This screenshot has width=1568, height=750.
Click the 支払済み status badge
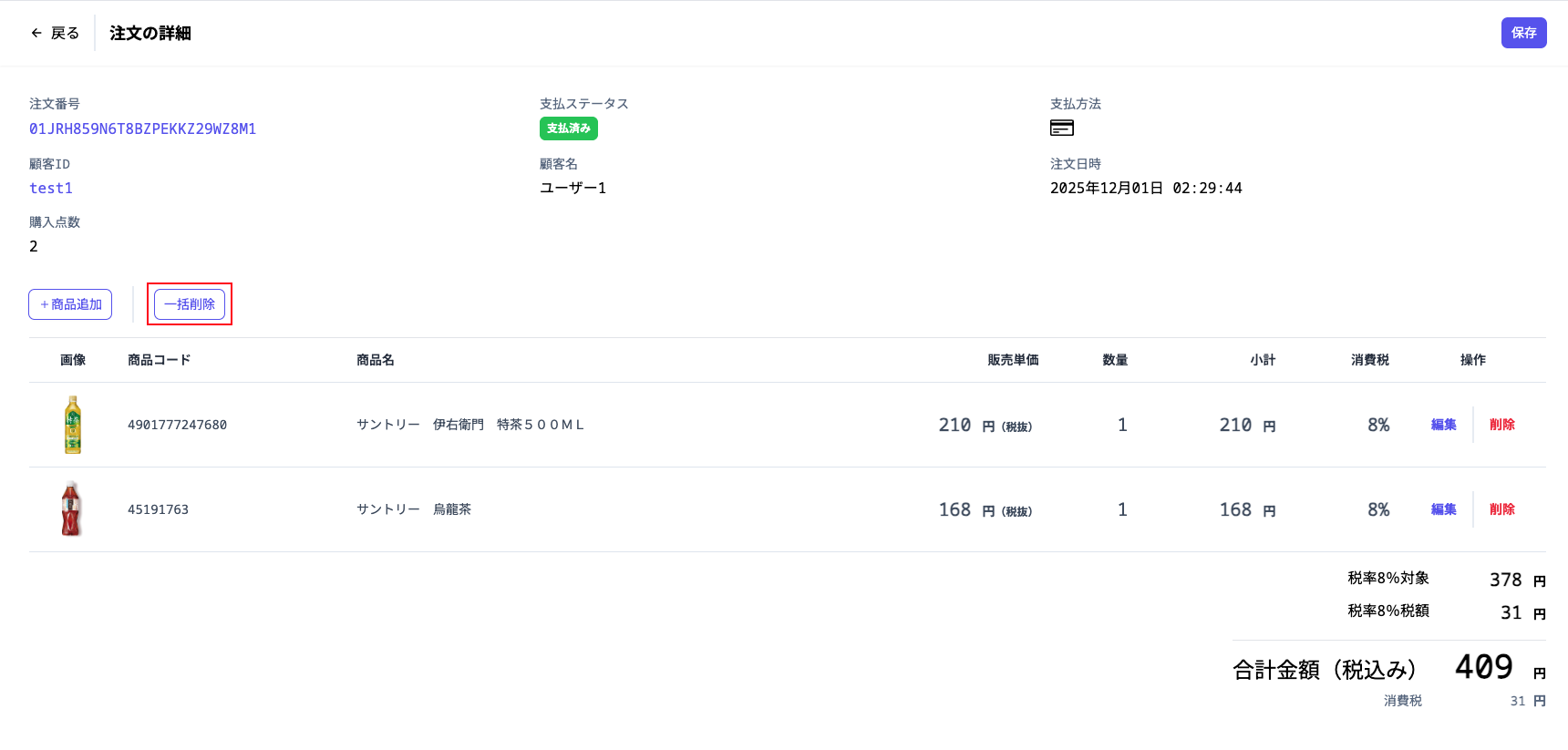[569, 128]
